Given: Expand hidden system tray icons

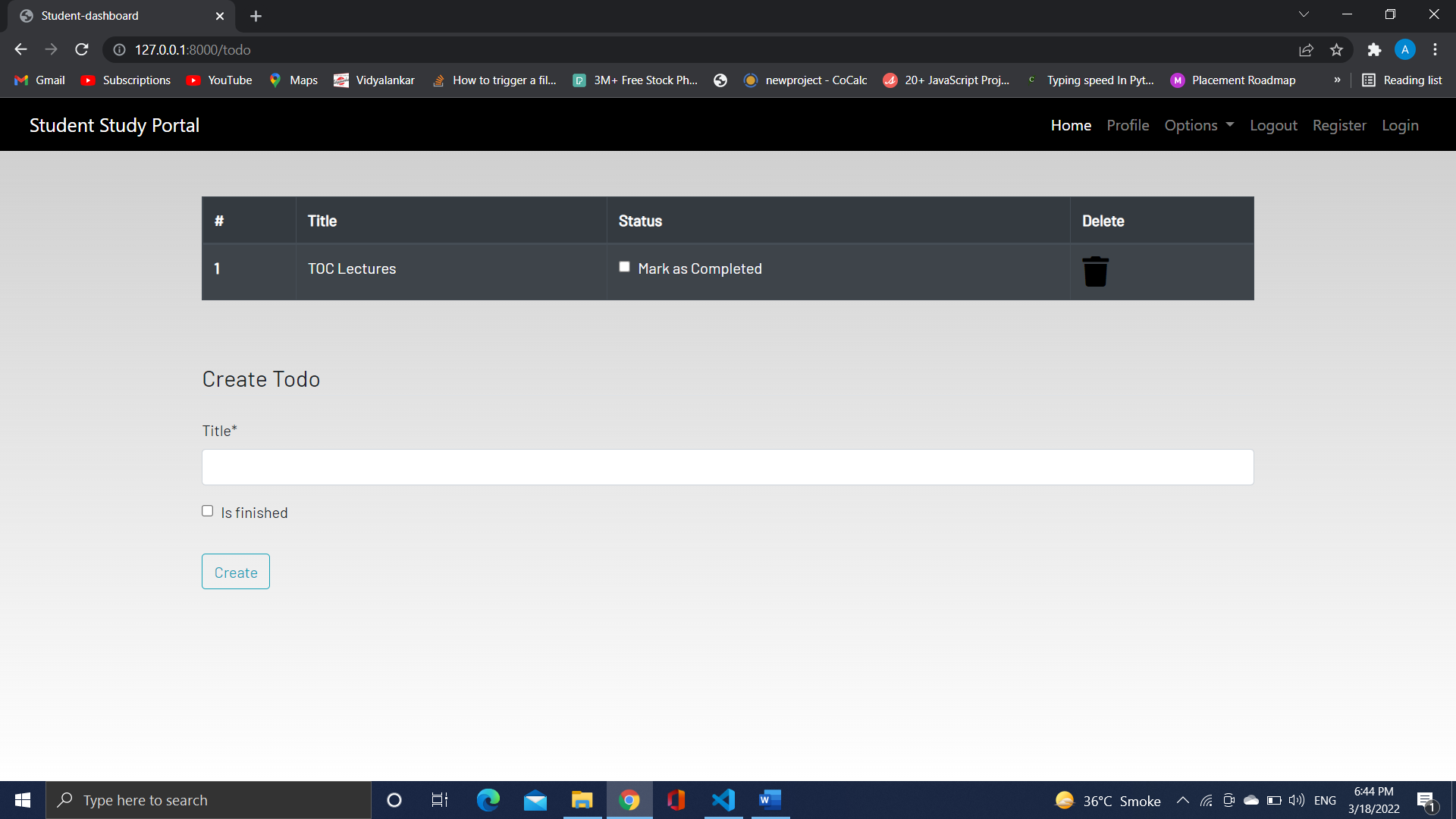Looking at the screenshot, I should pos(1182,799).
